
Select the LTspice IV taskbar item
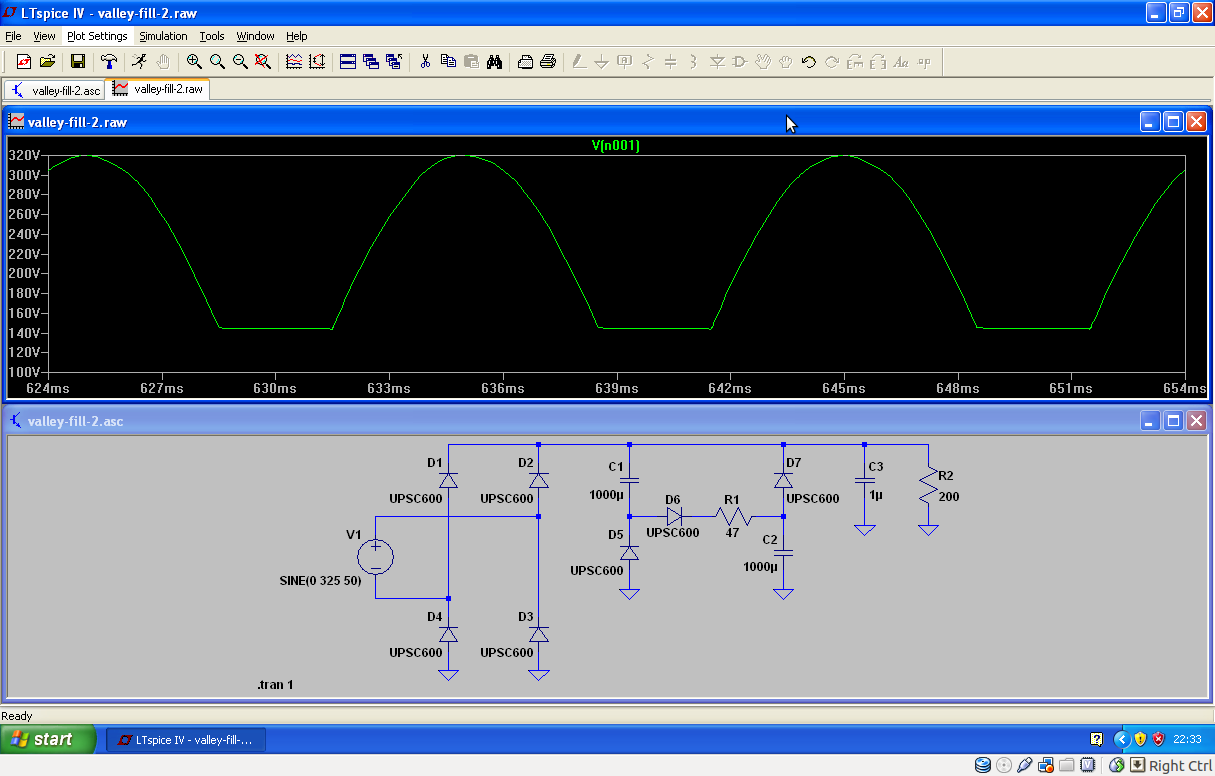[x=186, y=740]
